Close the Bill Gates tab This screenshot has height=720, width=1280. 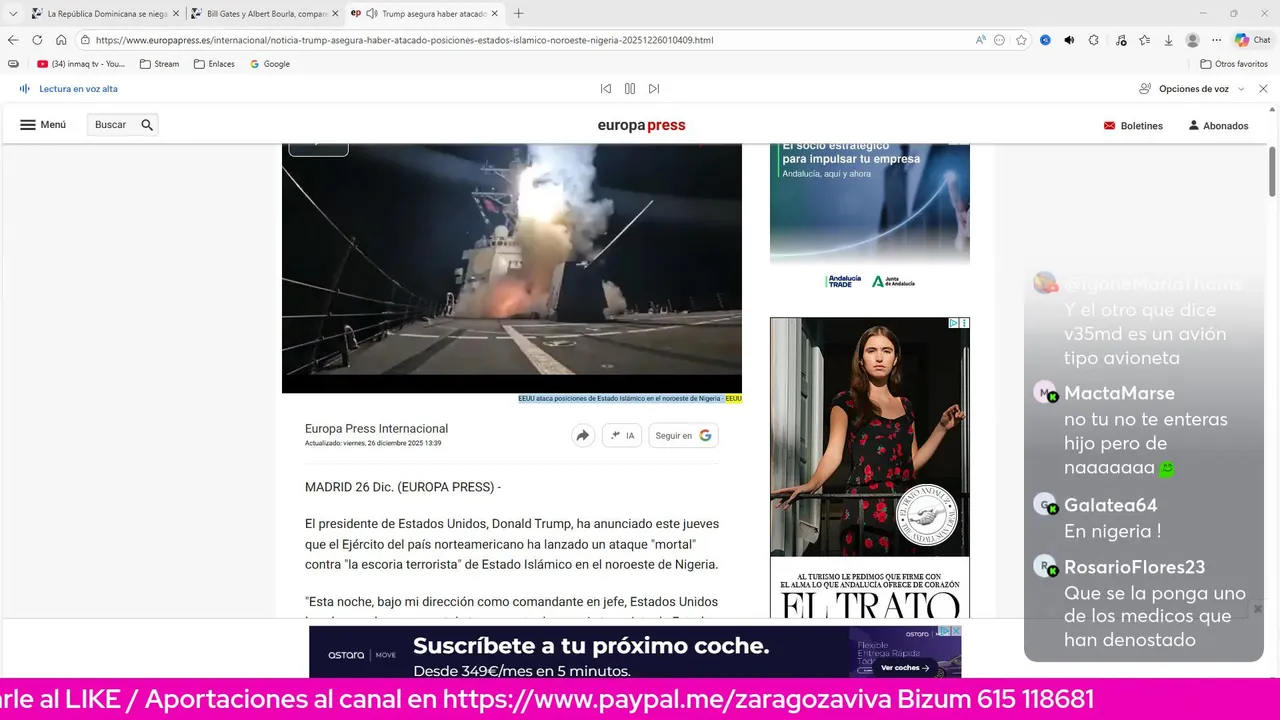click(x=336, y=14)
